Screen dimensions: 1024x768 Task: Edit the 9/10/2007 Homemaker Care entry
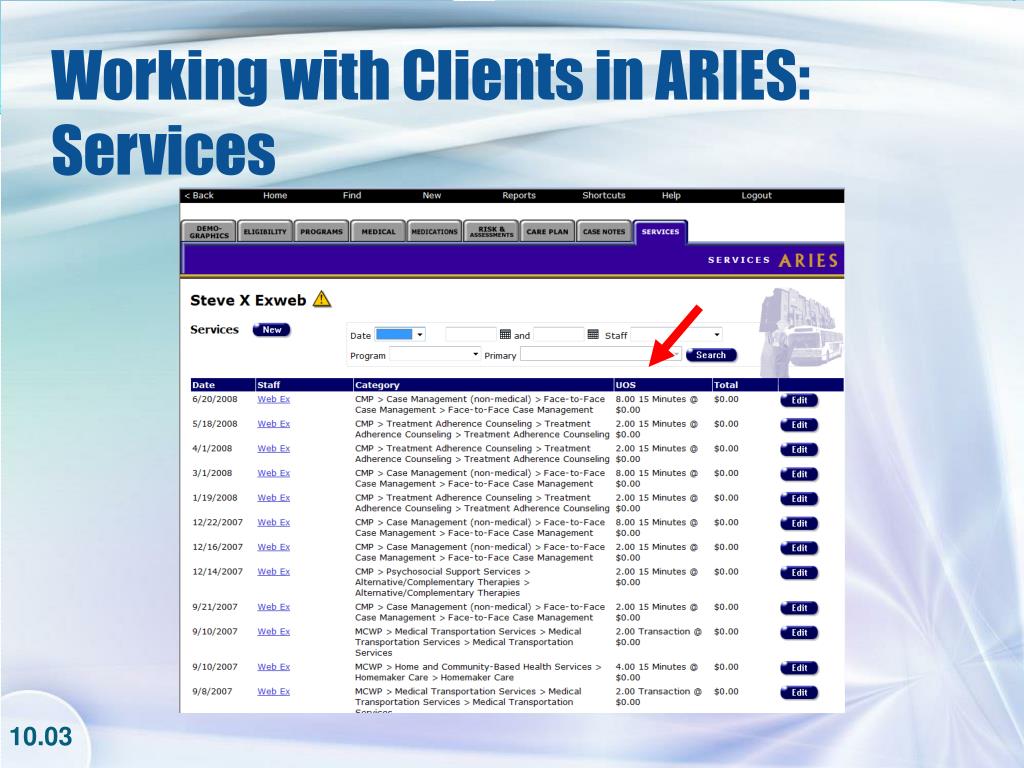(799, 668)
